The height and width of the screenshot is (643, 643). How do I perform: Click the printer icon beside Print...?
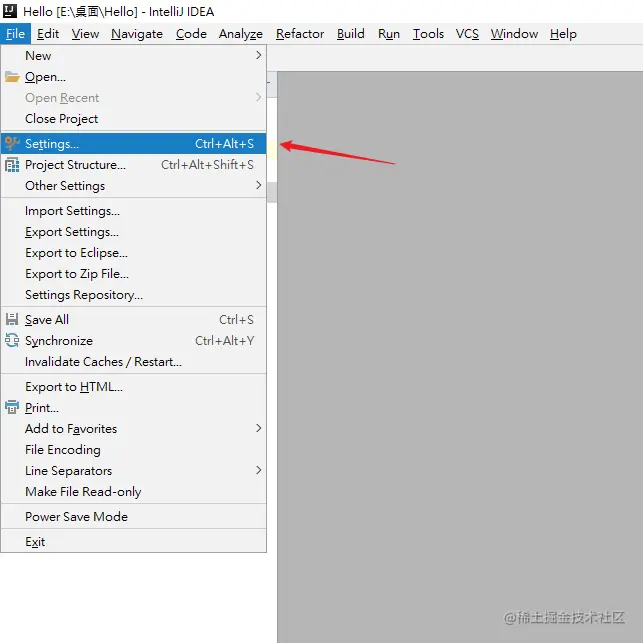(x=12, y=407)
